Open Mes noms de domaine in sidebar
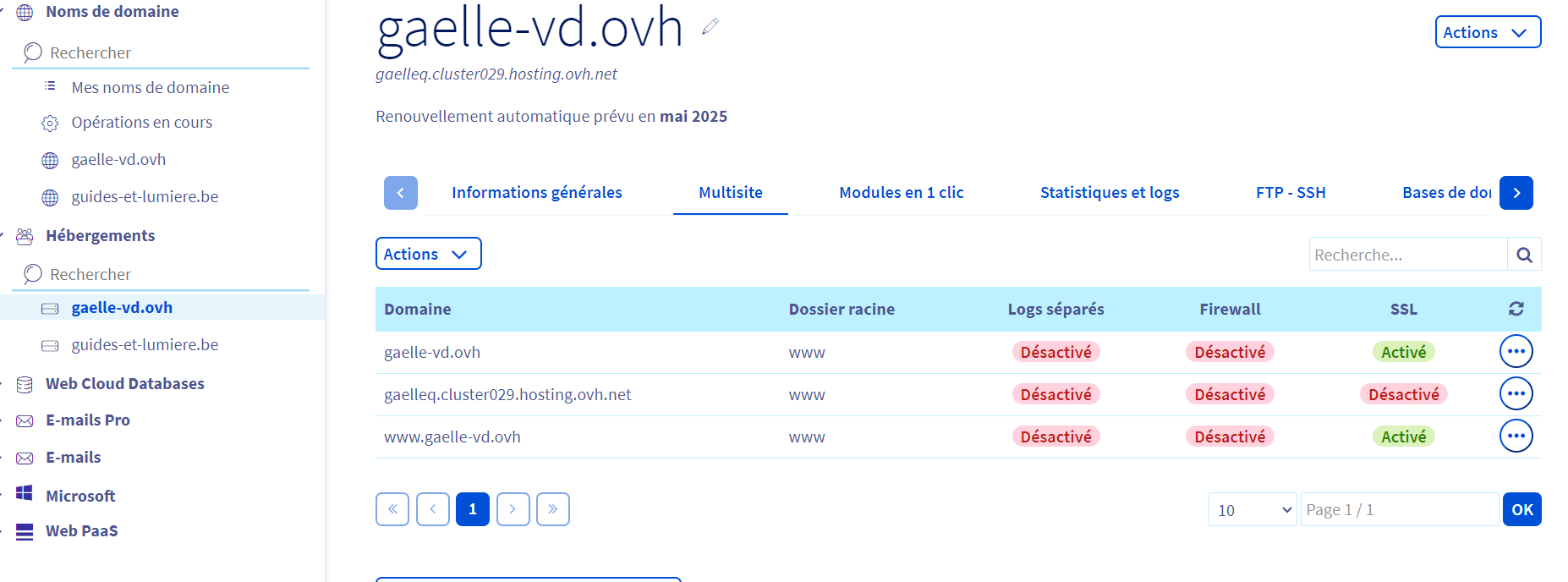The image size is (1568, 582). click(x=150, y=88)
